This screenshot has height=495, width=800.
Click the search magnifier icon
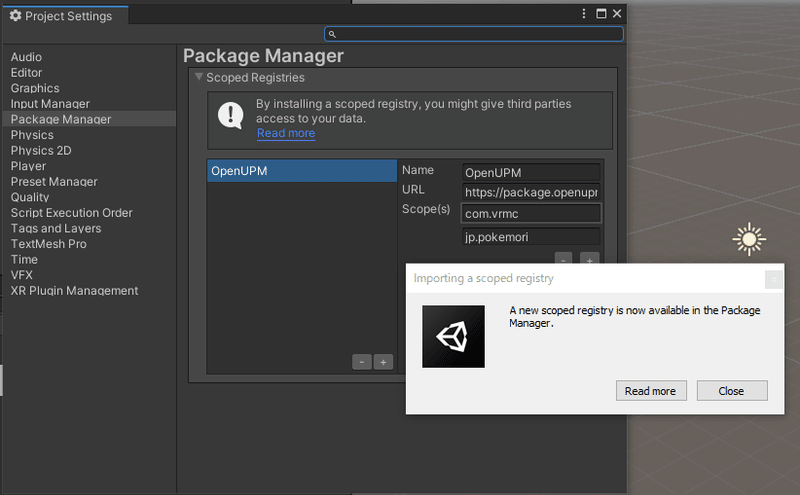(x=332, y=34)
